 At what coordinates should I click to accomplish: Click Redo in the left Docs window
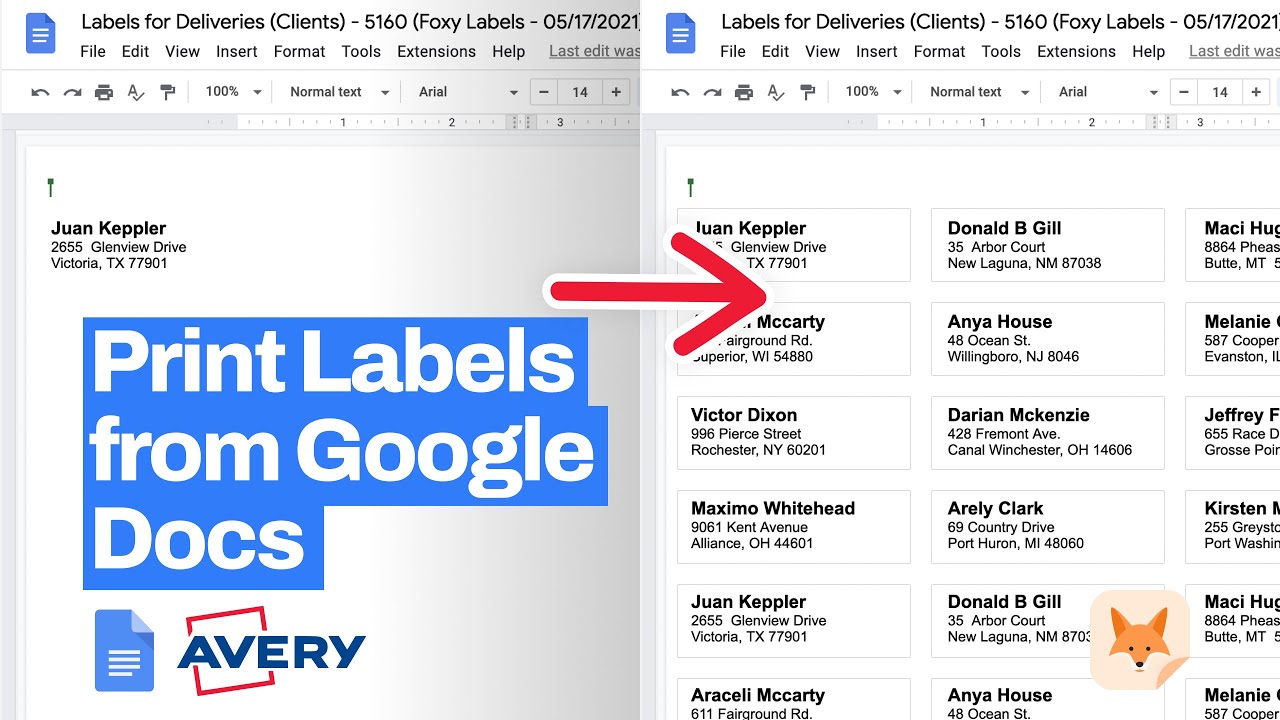tap(72, 92)
